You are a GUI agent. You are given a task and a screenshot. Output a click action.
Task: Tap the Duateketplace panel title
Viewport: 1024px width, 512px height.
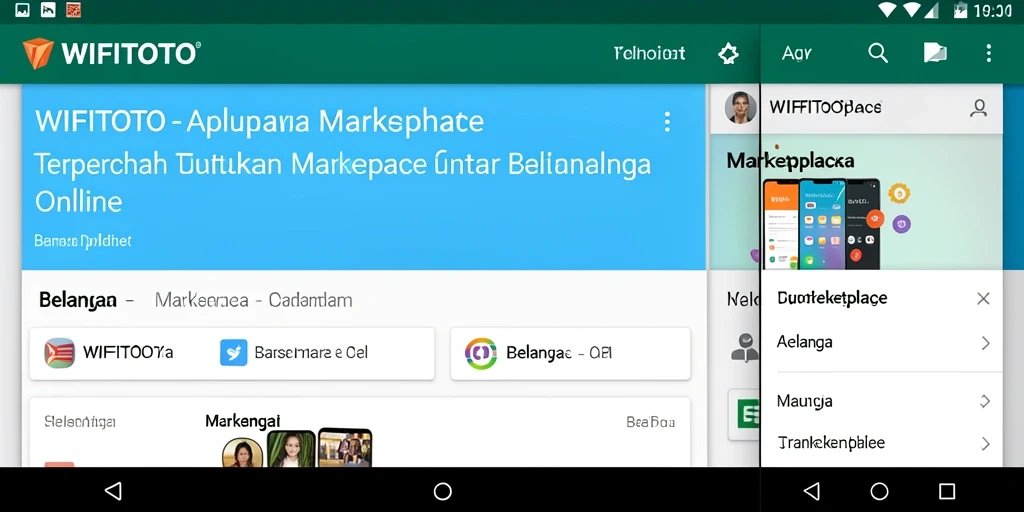coord(832,298)
